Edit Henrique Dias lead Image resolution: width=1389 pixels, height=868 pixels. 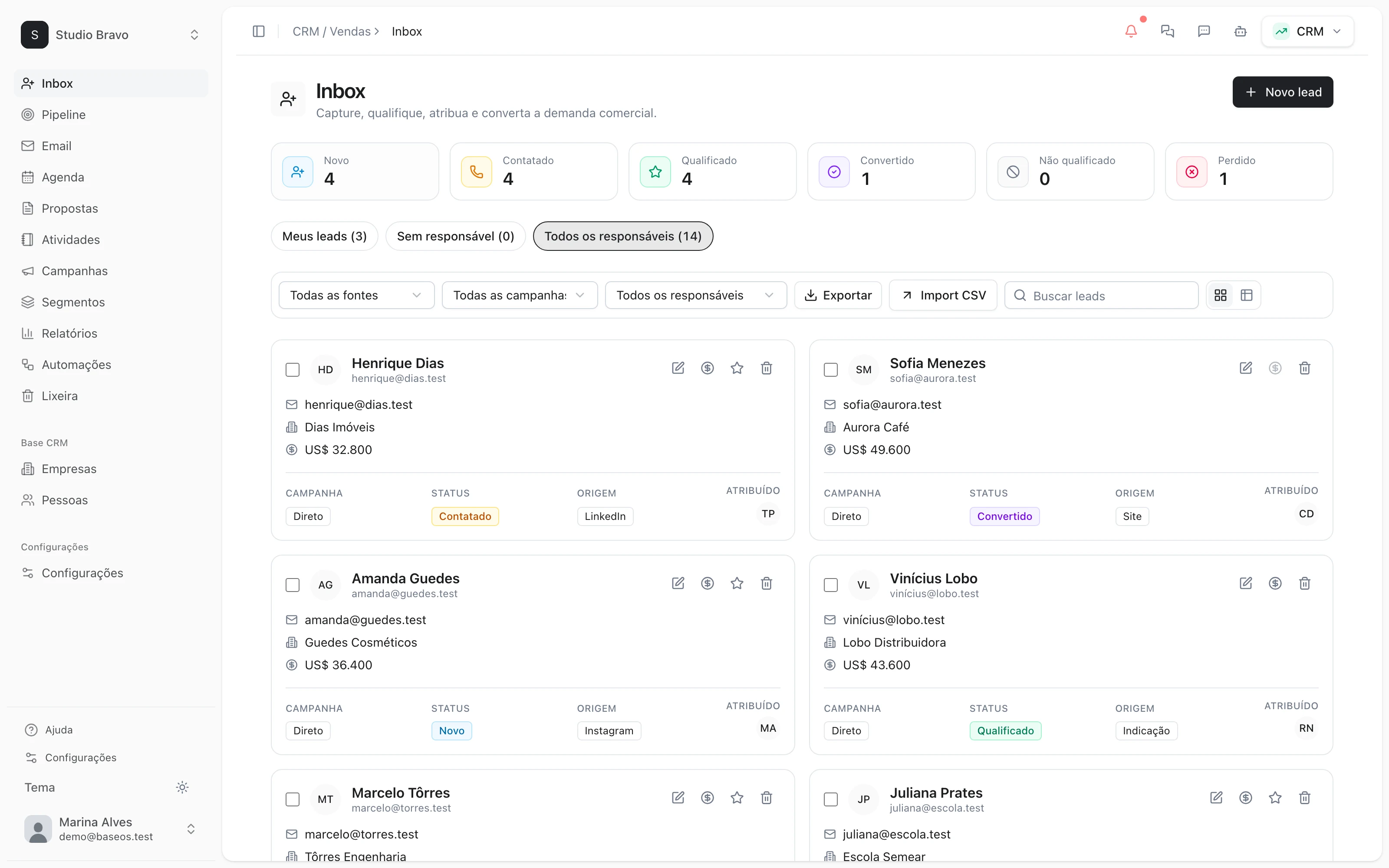[x=678, y=368]
